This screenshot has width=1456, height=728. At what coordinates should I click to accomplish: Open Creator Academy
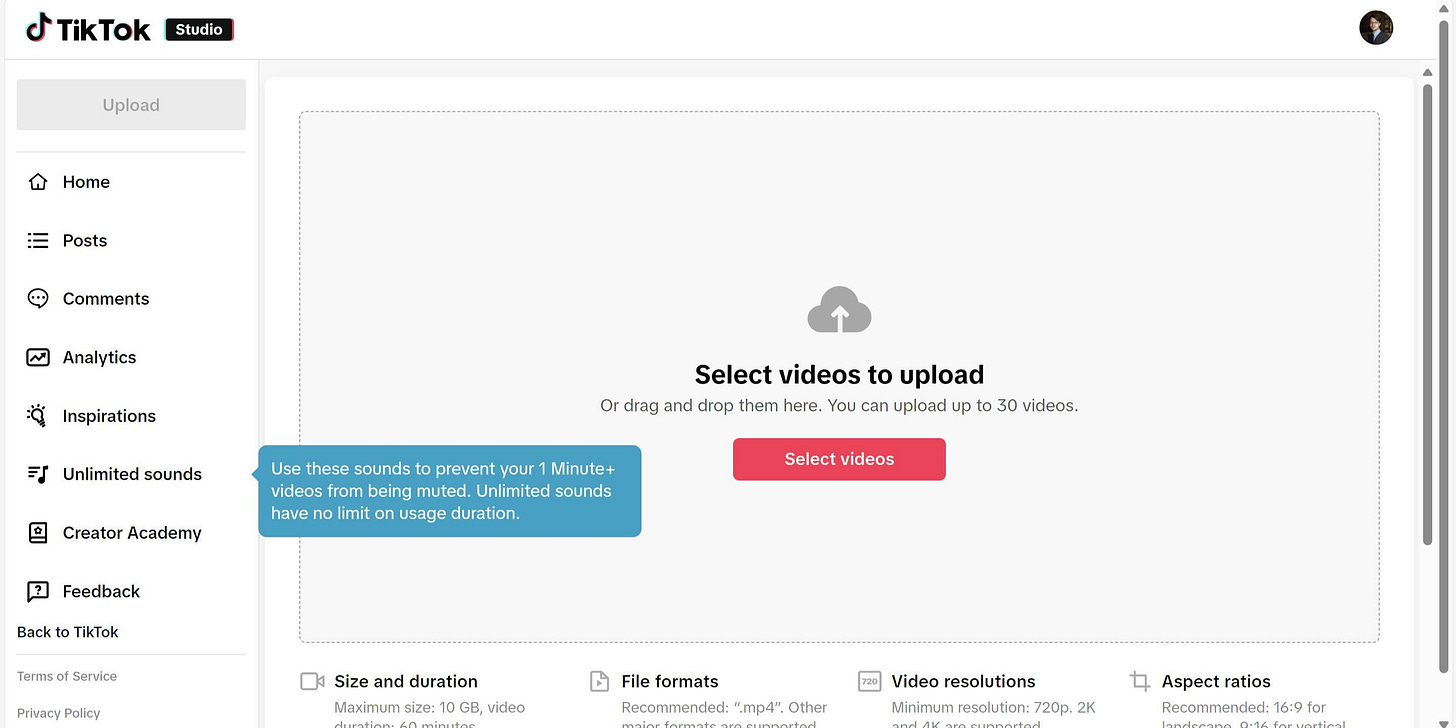click(131, 532)
